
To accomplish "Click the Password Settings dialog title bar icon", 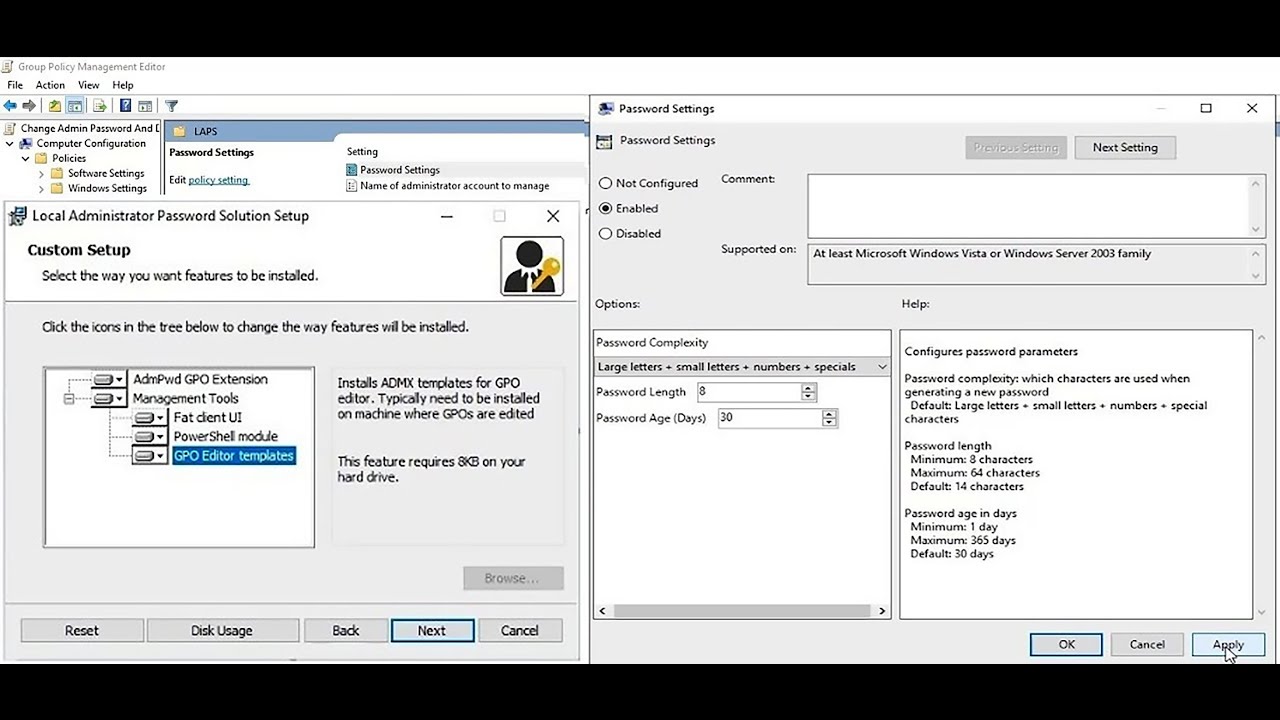I will click(606, 108).
